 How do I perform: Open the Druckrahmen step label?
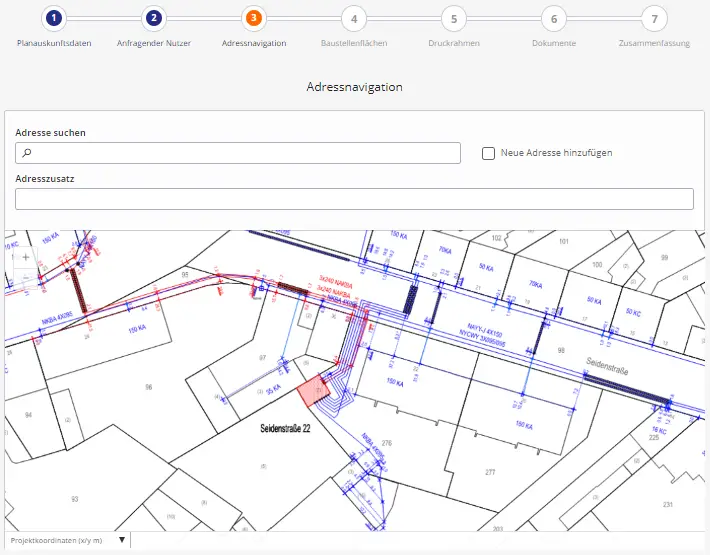[454, 43]
